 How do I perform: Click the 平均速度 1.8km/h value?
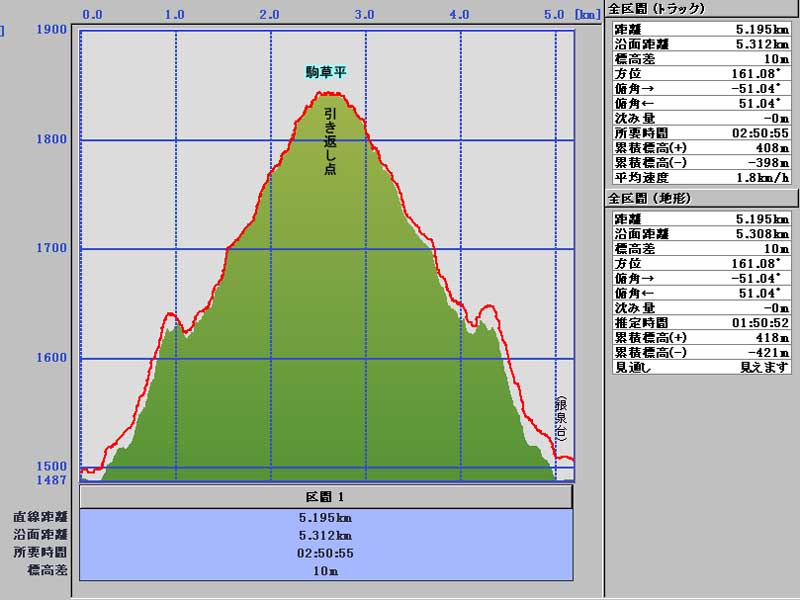pos(737,177)
